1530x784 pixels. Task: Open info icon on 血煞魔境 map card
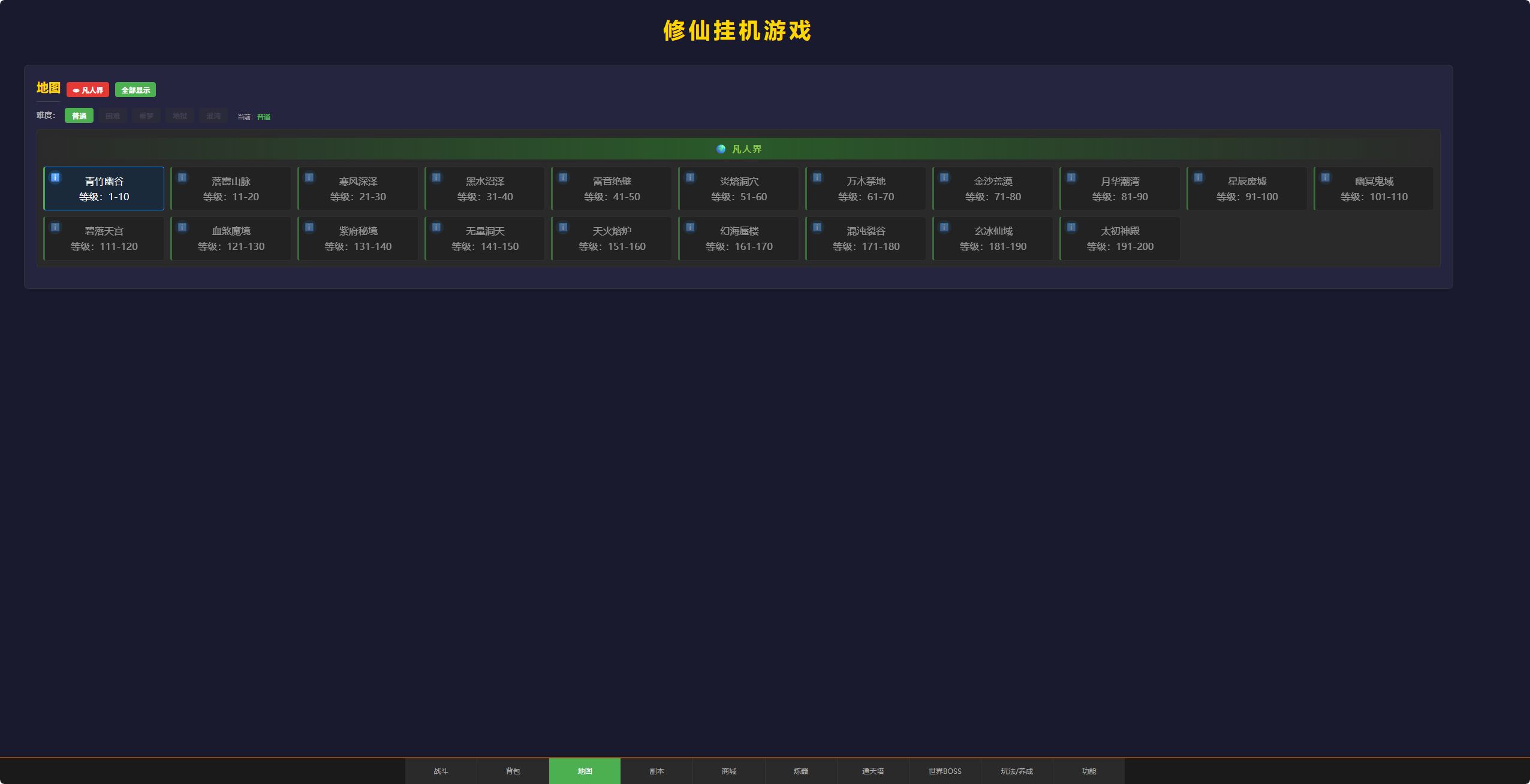click(182, 227)
